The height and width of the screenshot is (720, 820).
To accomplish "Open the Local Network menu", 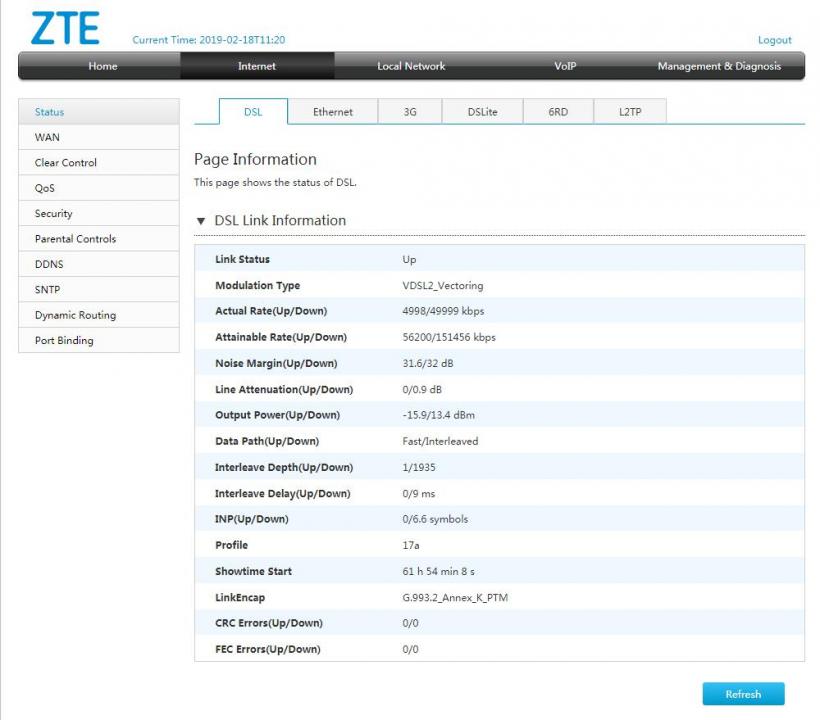I will click(411, 66).
